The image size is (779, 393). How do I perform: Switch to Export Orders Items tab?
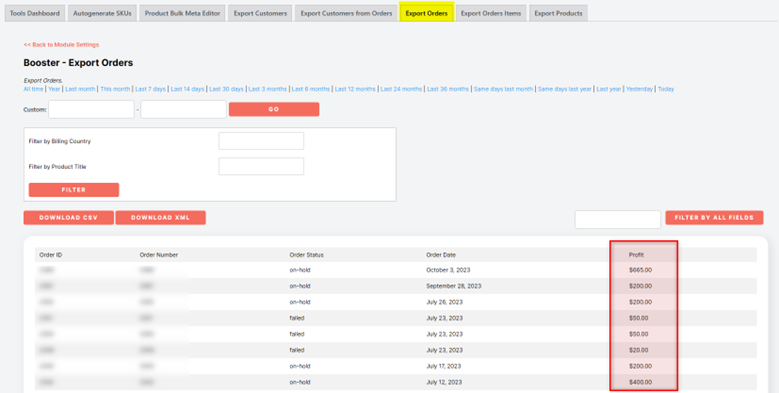tap(491, 13)
